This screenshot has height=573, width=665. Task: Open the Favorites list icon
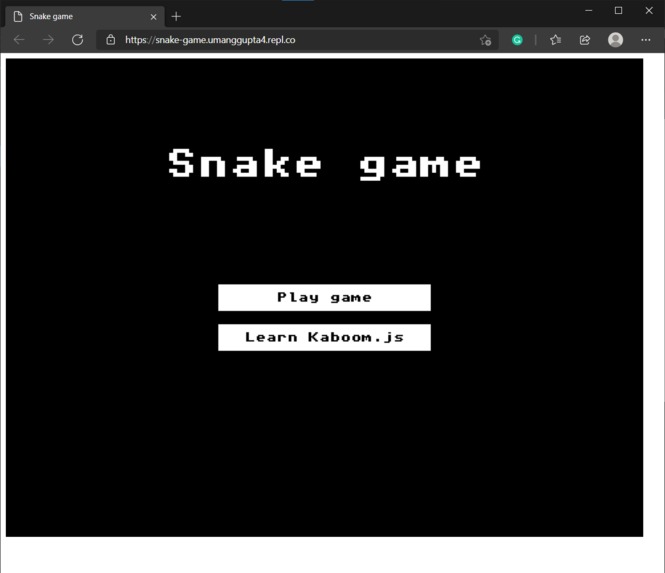click(555, 40)
